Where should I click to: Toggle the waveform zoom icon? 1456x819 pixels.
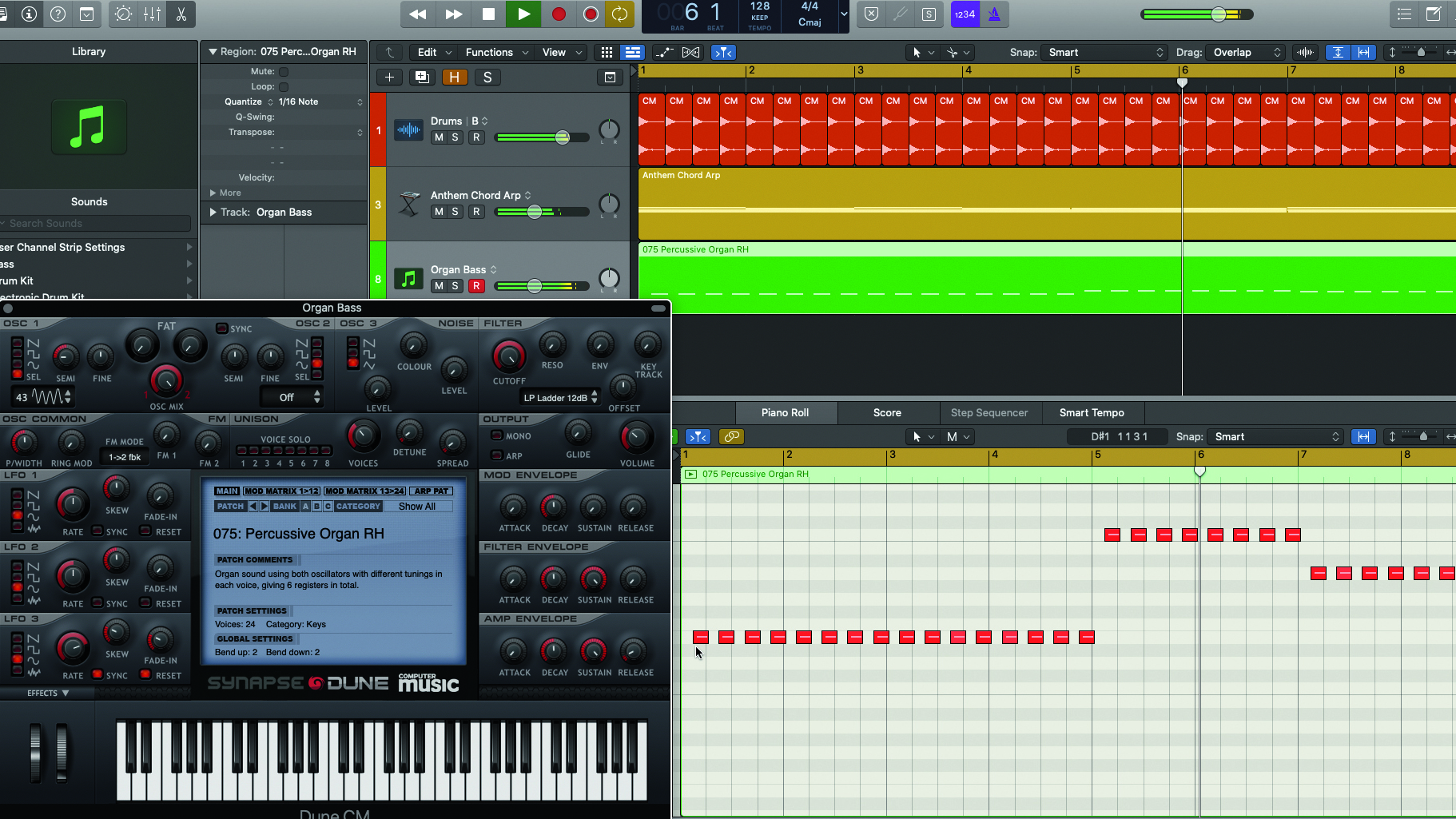click(1305, 53)
